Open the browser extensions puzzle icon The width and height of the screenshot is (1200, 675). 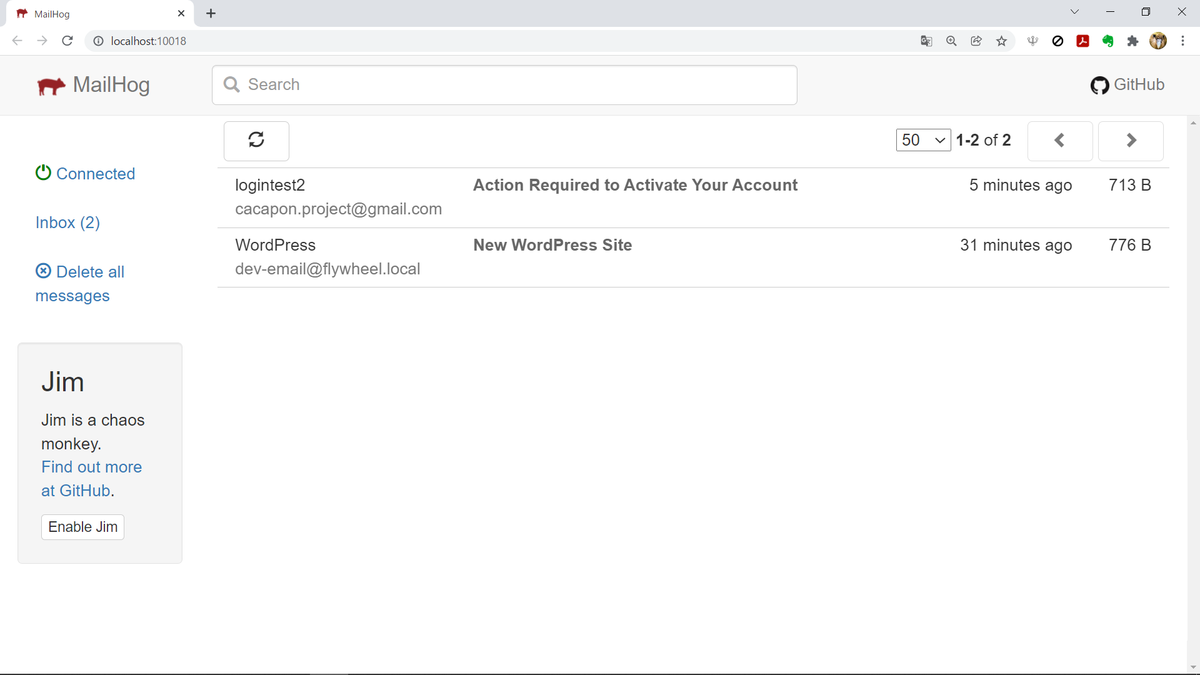click(x=1133, y=41)
